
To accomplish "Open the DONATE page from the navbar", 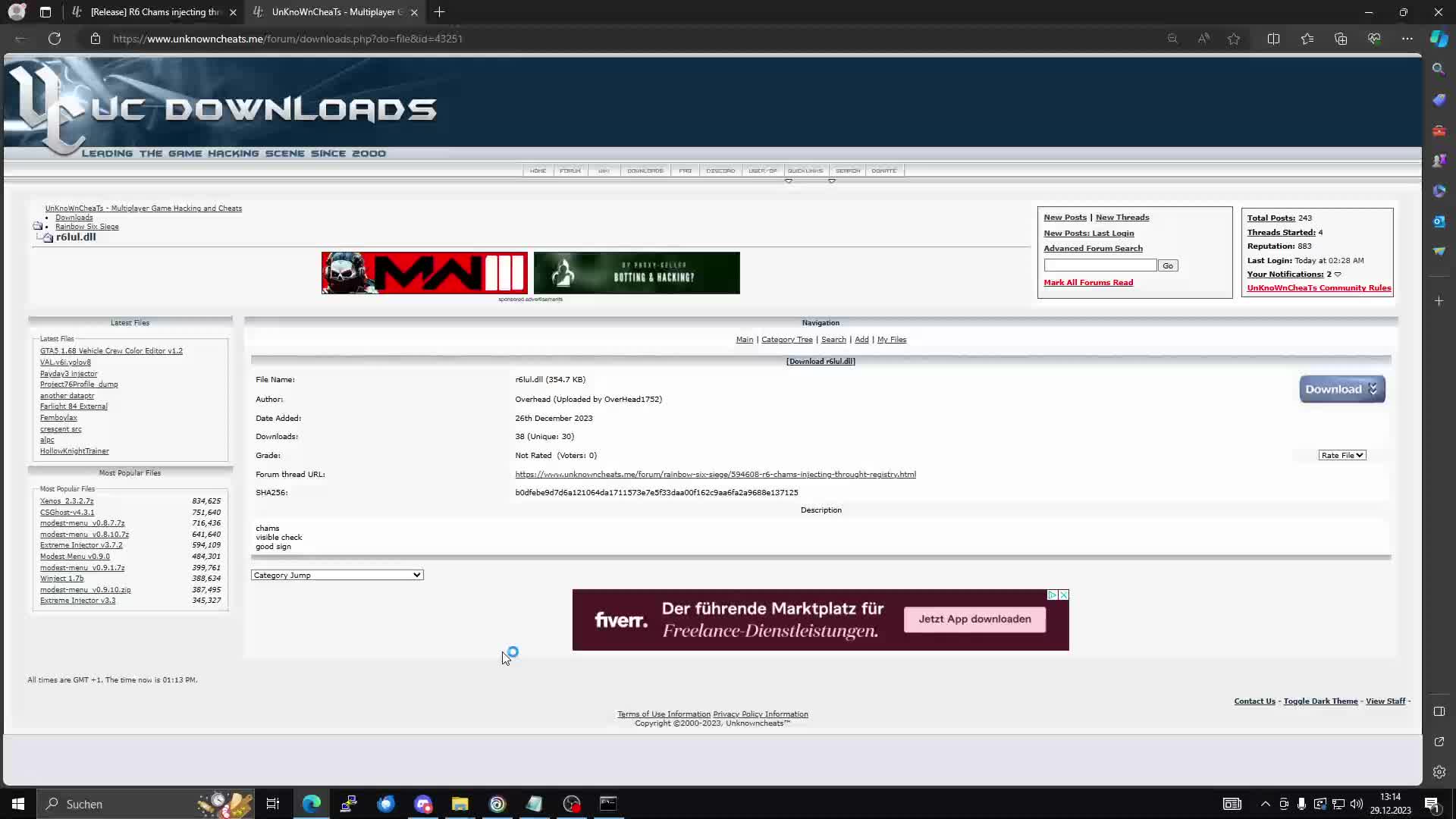I will pyautogui.click(x=884, y=170).
